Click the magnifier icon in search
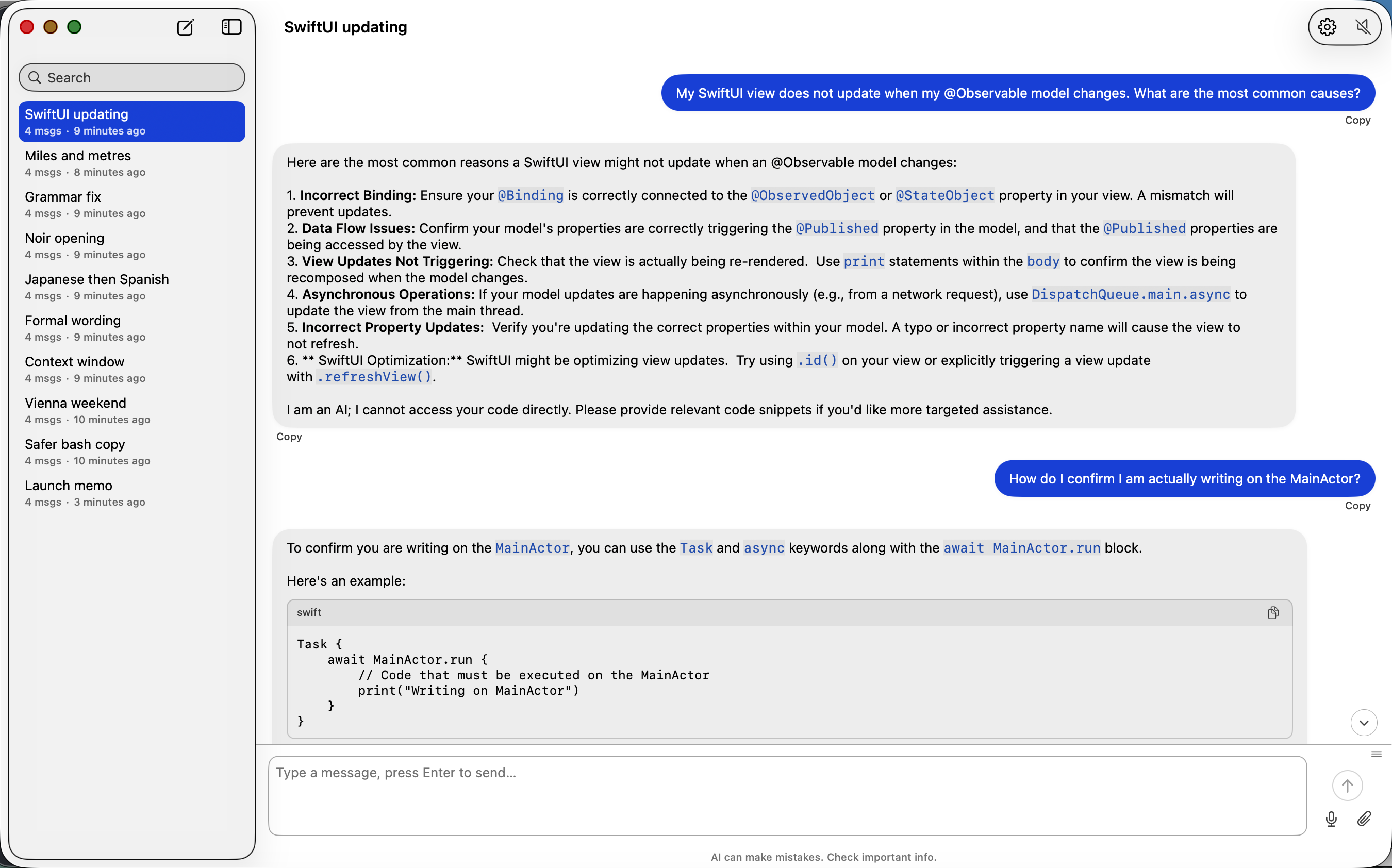 point(35,77)
